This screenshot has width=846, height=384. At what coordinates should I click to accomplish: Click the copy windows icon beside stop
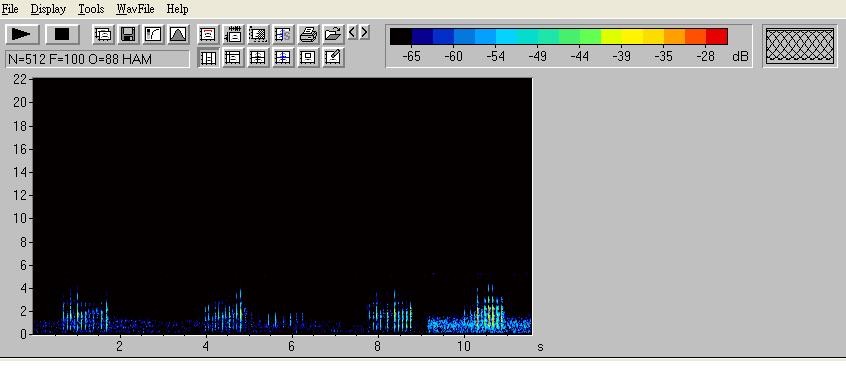click(x=103, y=35)
